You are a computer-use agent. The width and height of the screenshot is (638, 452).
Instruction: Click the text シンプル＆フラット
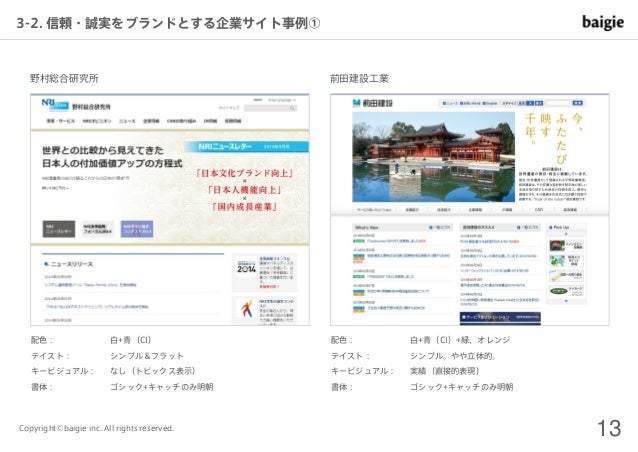(147, 356)
